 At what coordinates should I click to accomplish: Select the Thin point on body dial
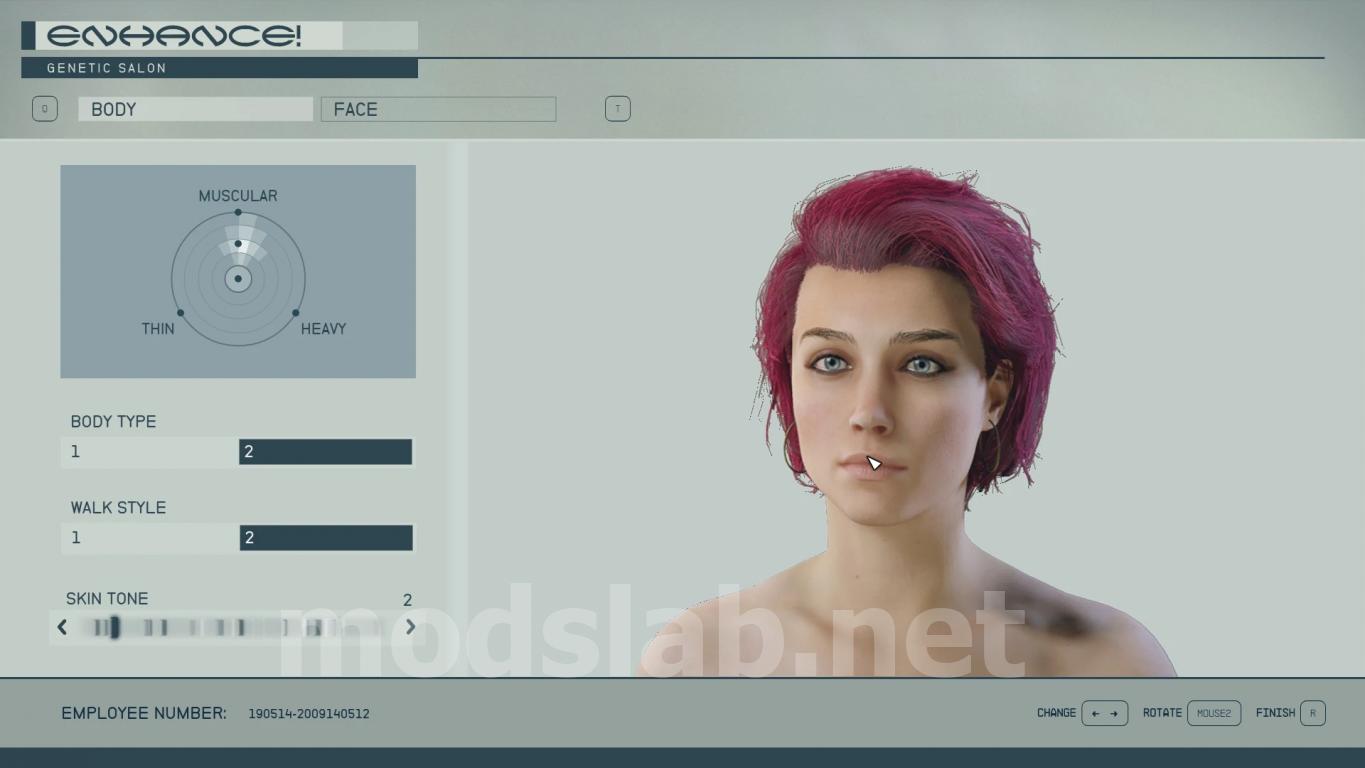[180, 313]
